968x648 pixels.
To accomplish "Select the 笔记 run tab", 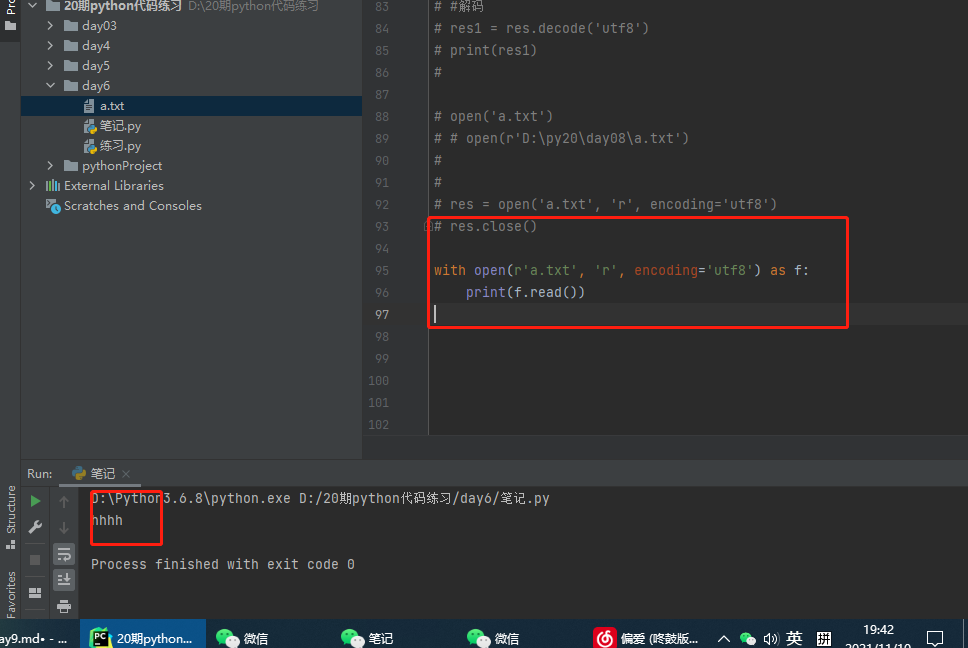I will click(102, 473).
